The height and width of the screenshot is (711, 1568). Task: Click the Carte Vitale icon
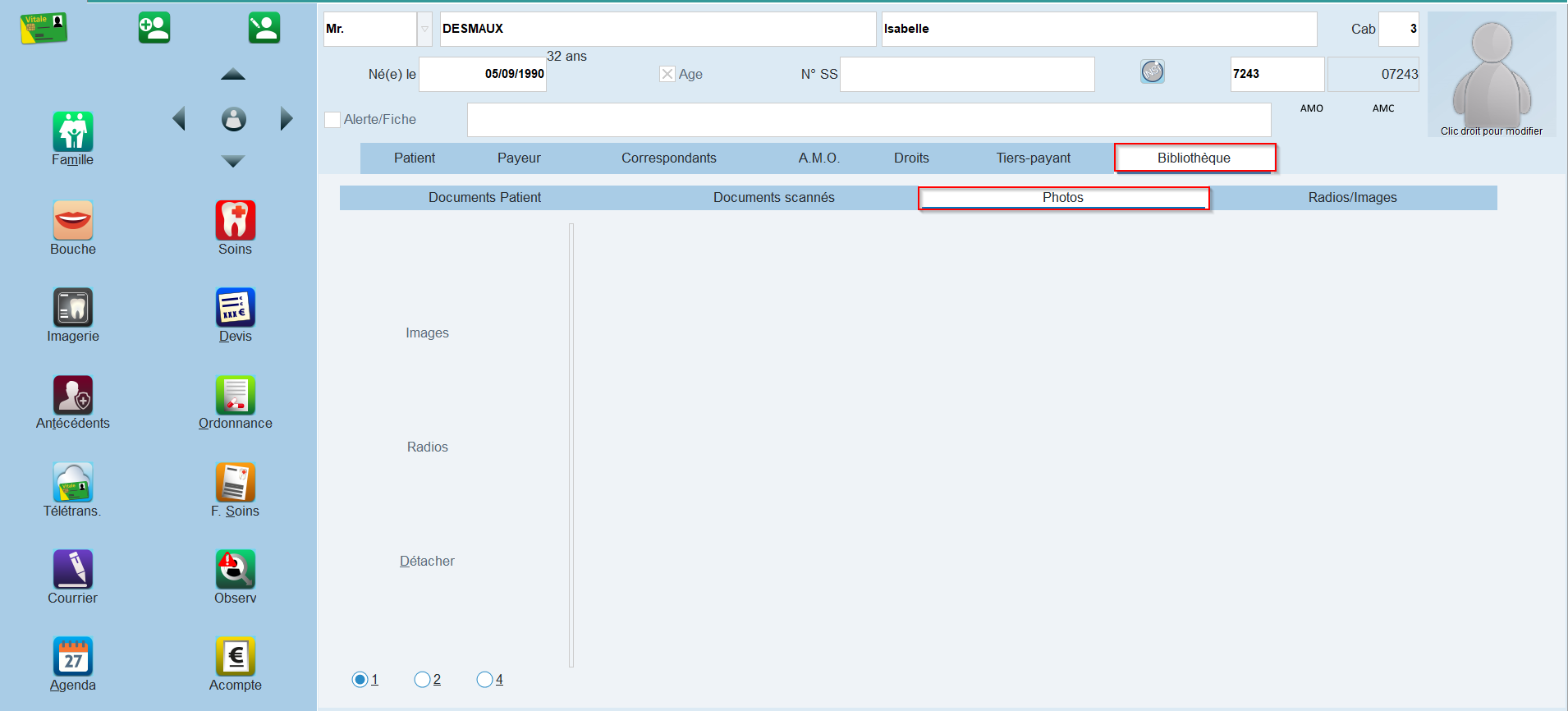point(44,28)
